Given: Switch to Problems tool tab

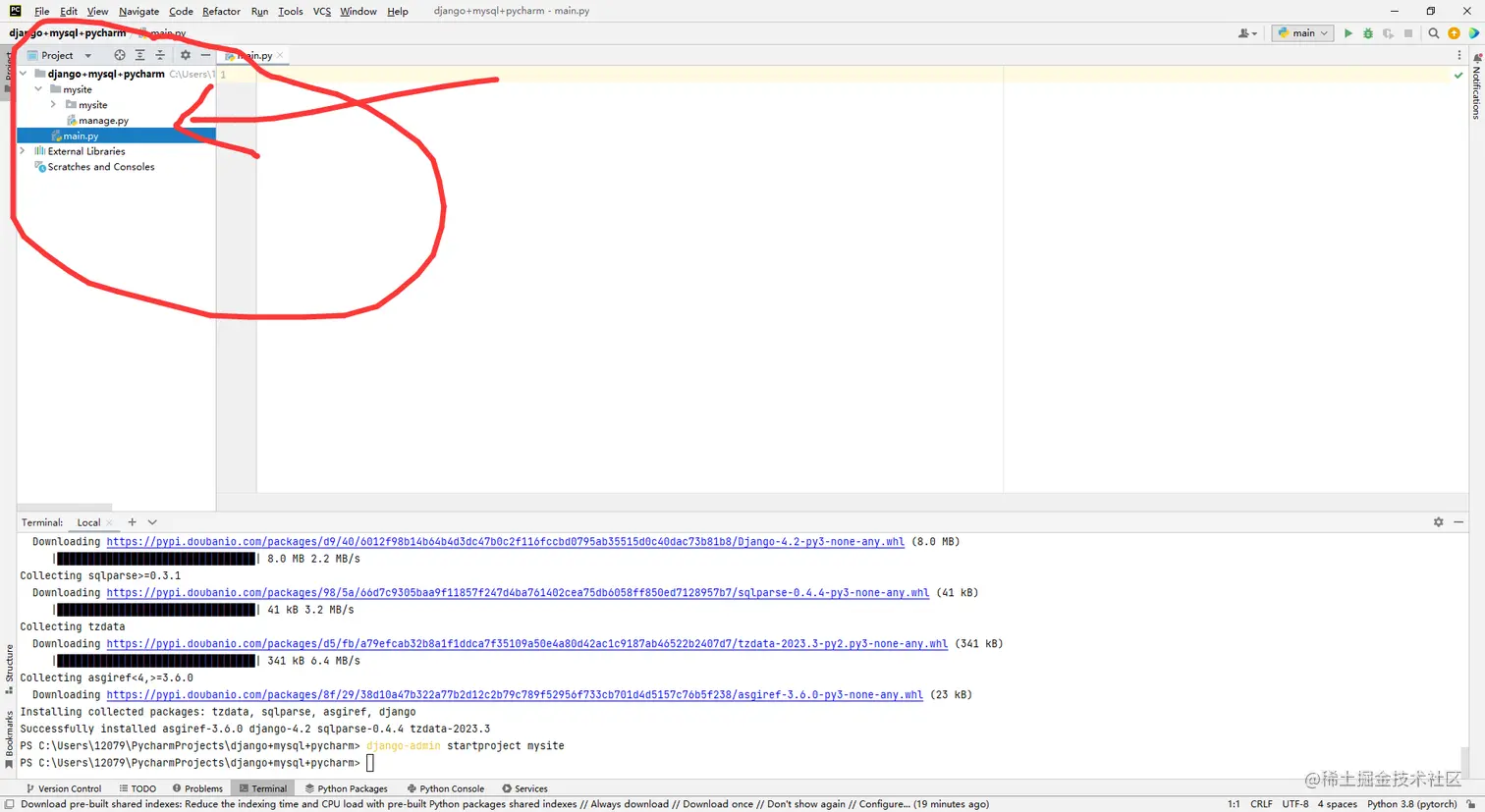Looking at the screenshot, I should coord(197,788).
